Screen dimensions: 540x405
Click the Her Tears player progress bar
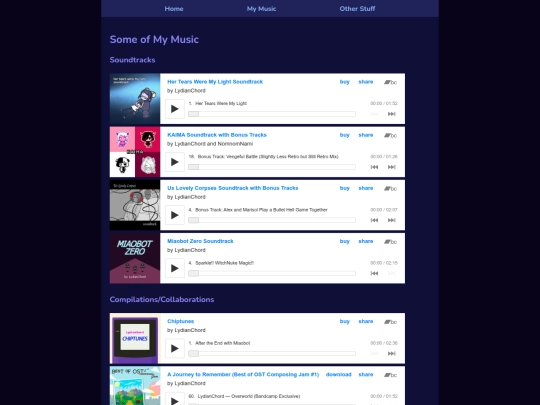coord(272,114)
